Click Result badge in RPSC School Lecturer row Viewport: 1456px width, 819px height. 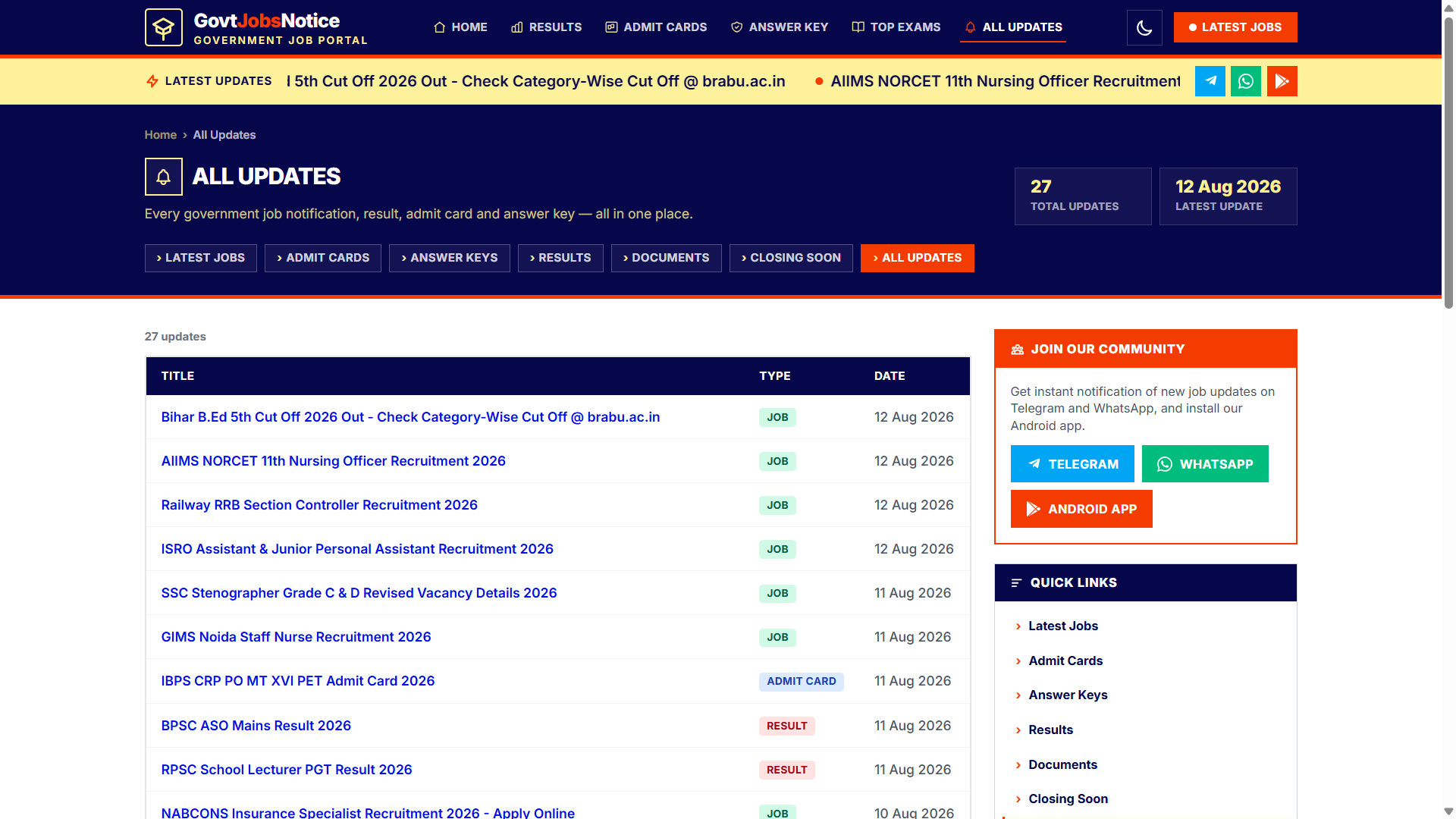click(787, 770)
